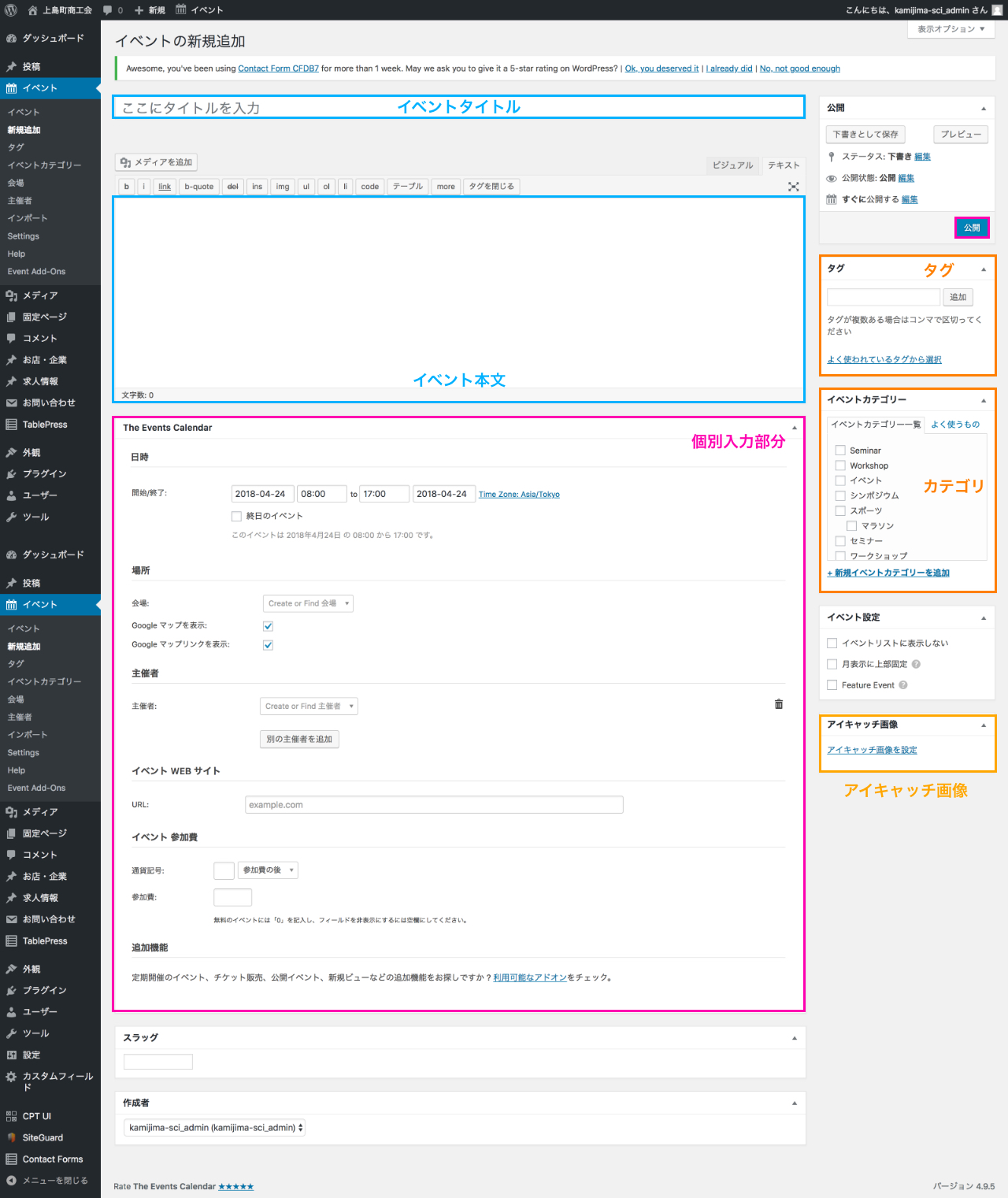Screen dimensions: 1008x1198
Task: Open the 作成者 author dropdown
Action: [x=214, y=1128]
